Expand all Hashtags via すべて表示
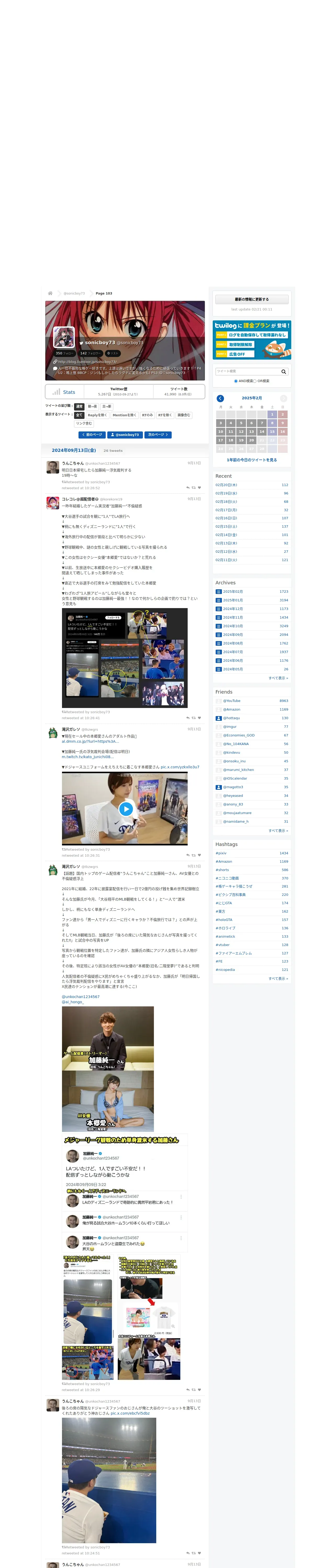Screen dimensions: 336x1568 coord(278,979)
